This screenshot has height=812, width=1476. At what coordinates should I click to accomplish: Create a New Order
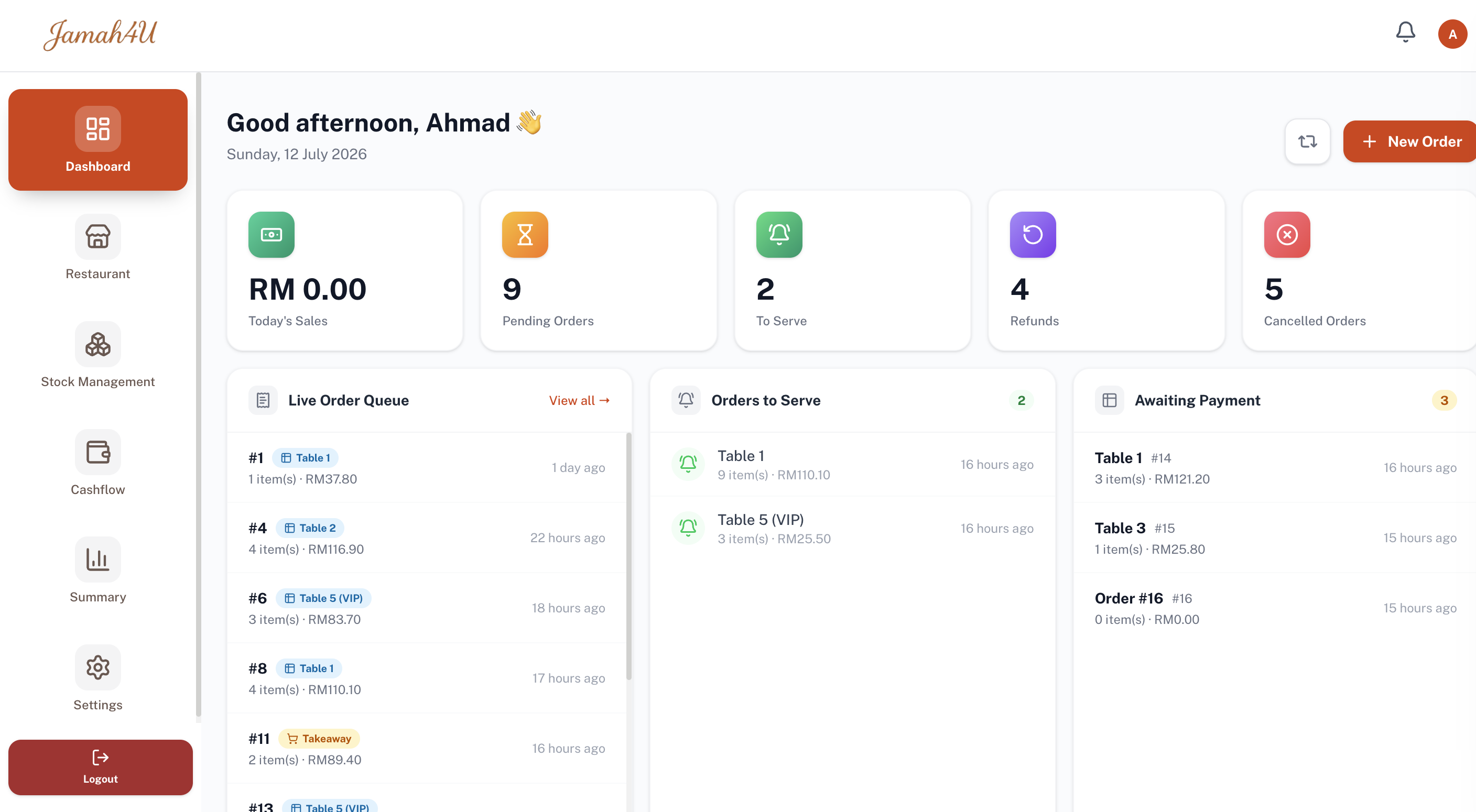point(1410,141)
